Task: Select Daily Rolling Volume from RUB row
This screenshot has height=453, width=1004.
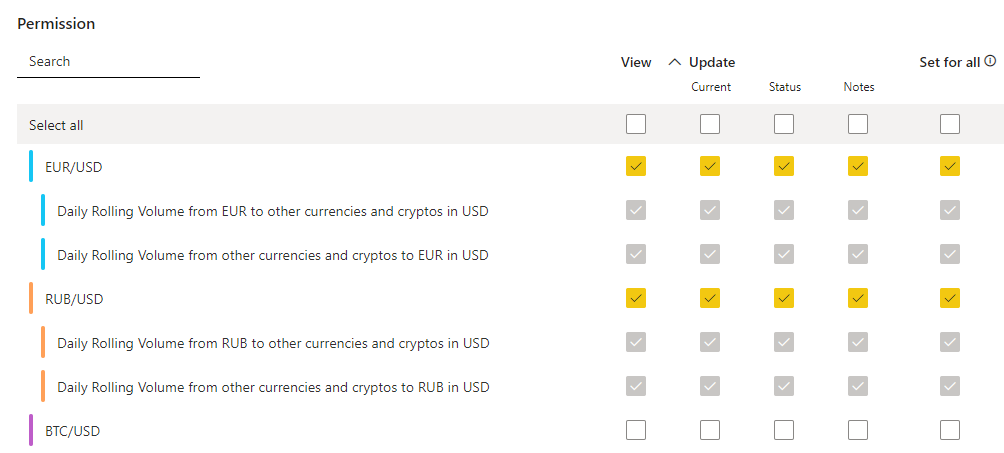Action: click(x=273, y=343)
